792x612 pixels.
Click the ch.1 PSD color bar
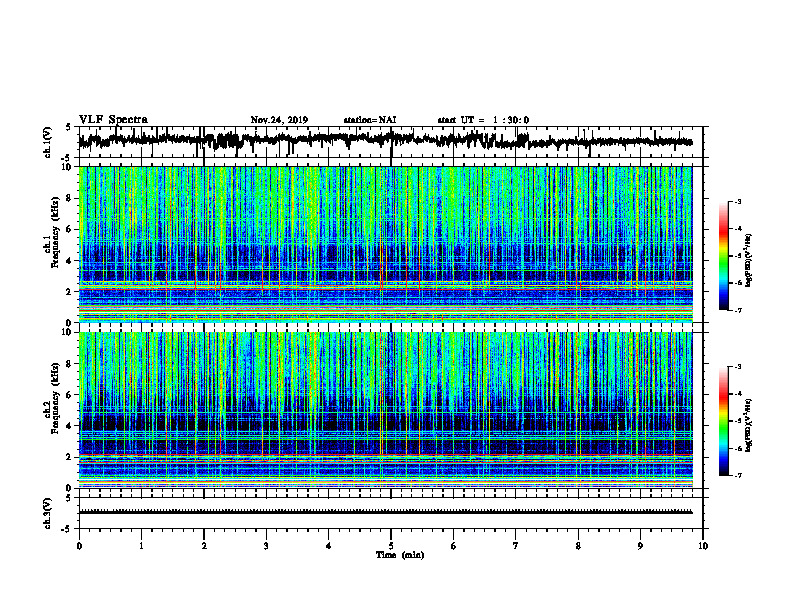coord(723,255)
